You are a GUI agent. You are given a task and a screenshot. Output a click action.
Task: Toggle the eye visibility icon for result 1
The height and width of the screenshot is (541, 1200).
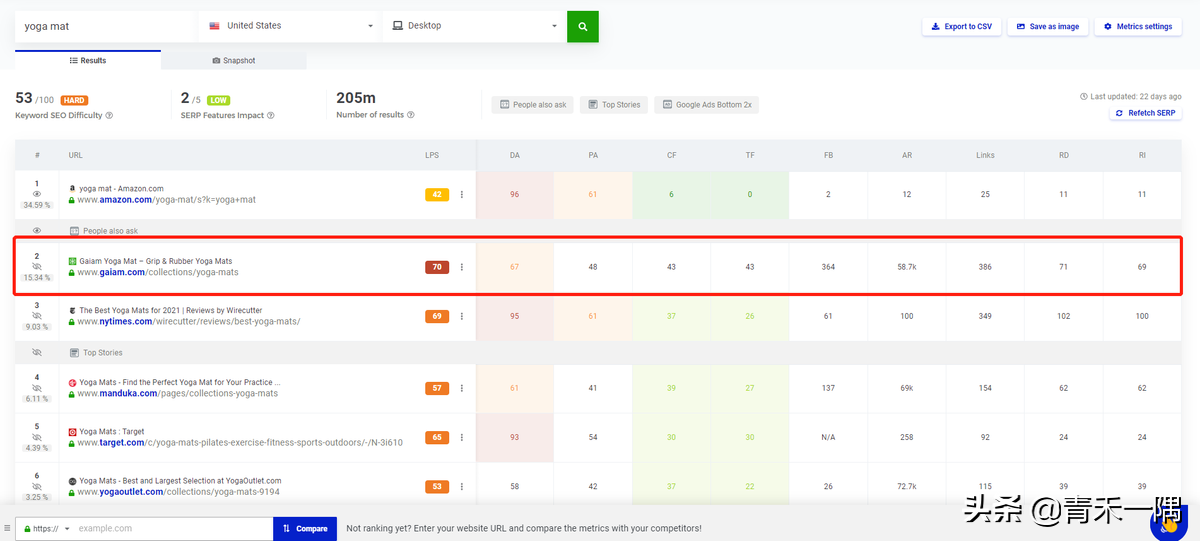click(x=37, y=194)
